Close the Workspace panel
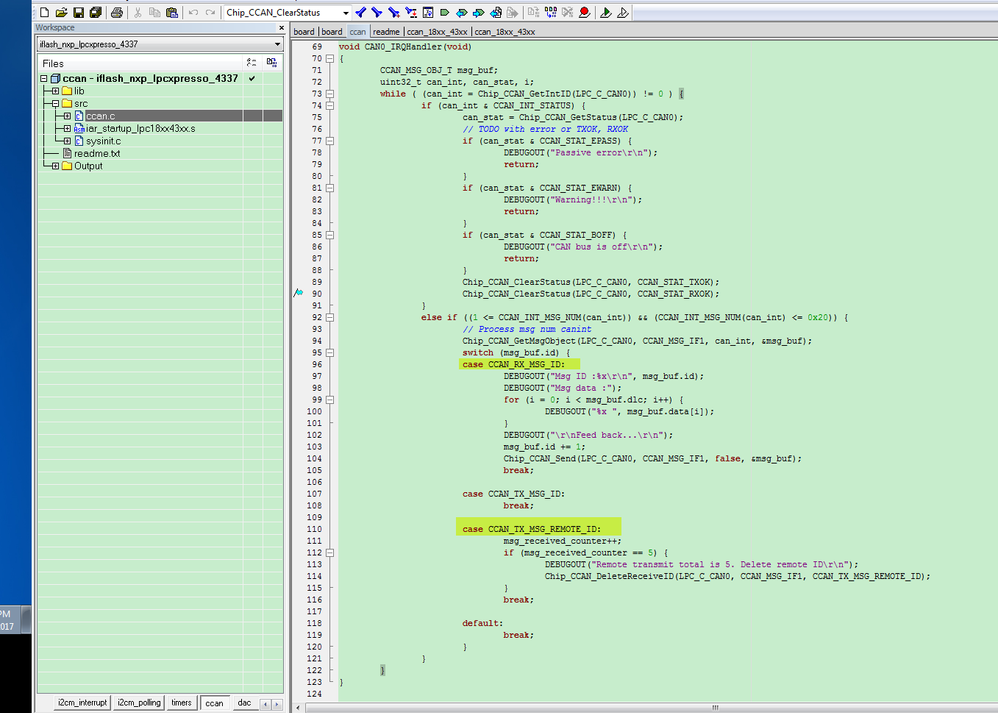This screenshot has height=713, width=998. coord(280,27)
